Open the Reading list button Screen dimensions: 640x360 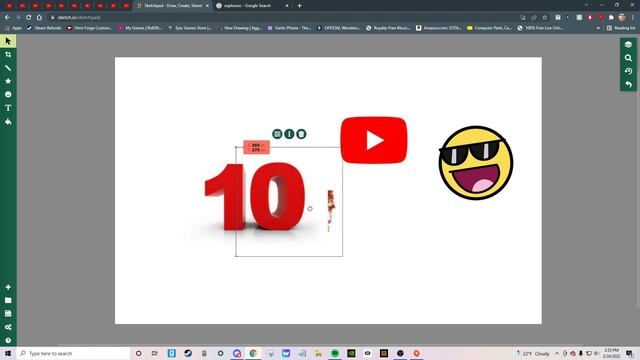[621, 28]
